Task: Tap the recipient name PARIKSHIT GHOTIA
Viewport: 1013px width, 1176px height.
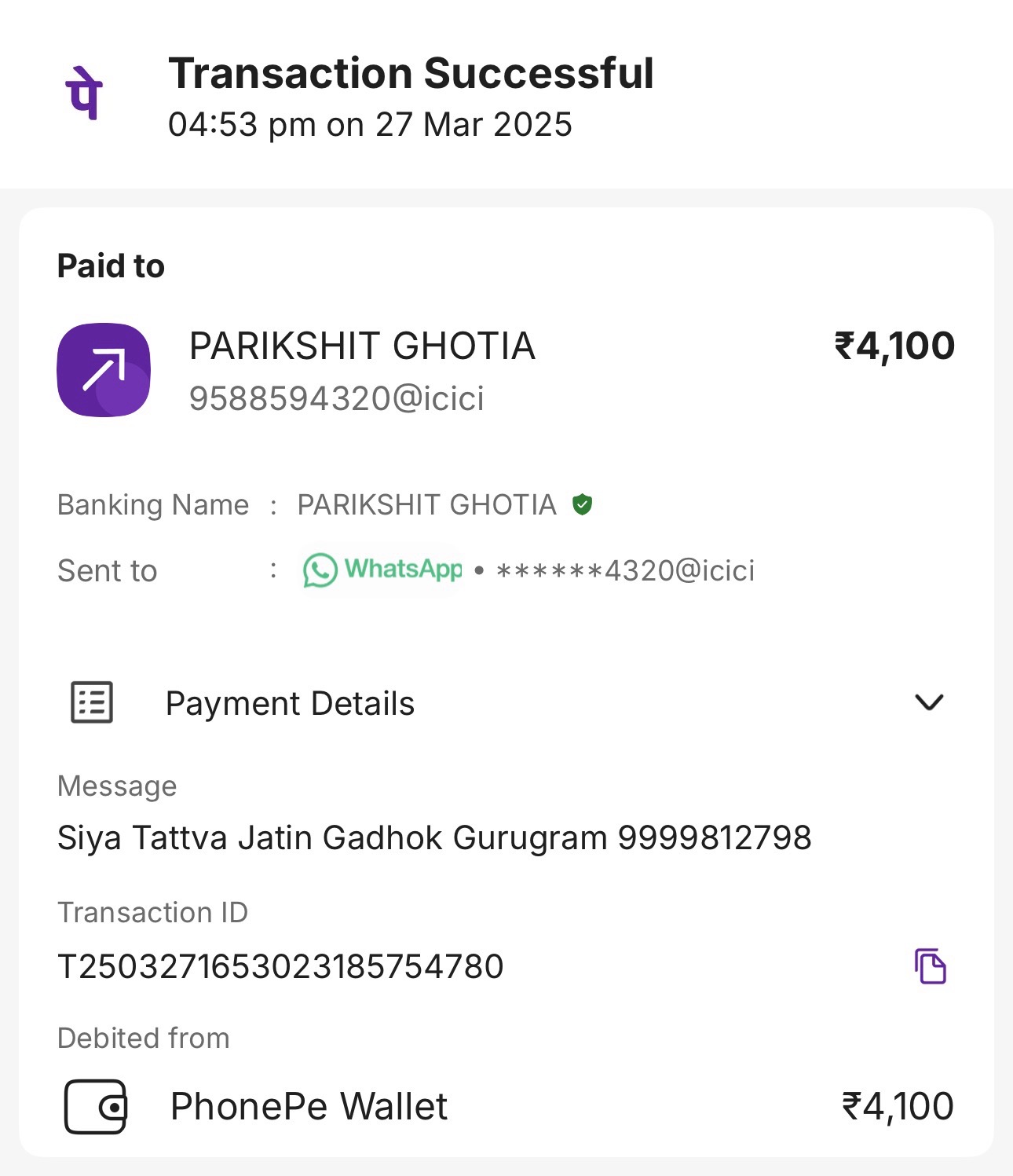Action: pos(362,346)
